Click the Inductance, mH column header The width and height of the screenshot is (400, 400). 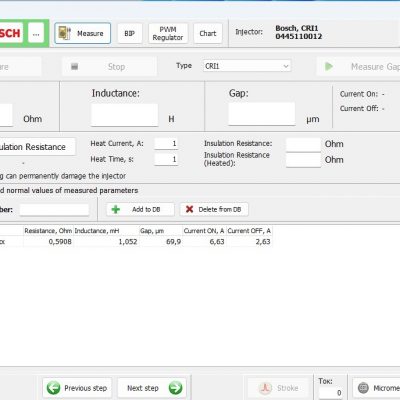point(106,231)
